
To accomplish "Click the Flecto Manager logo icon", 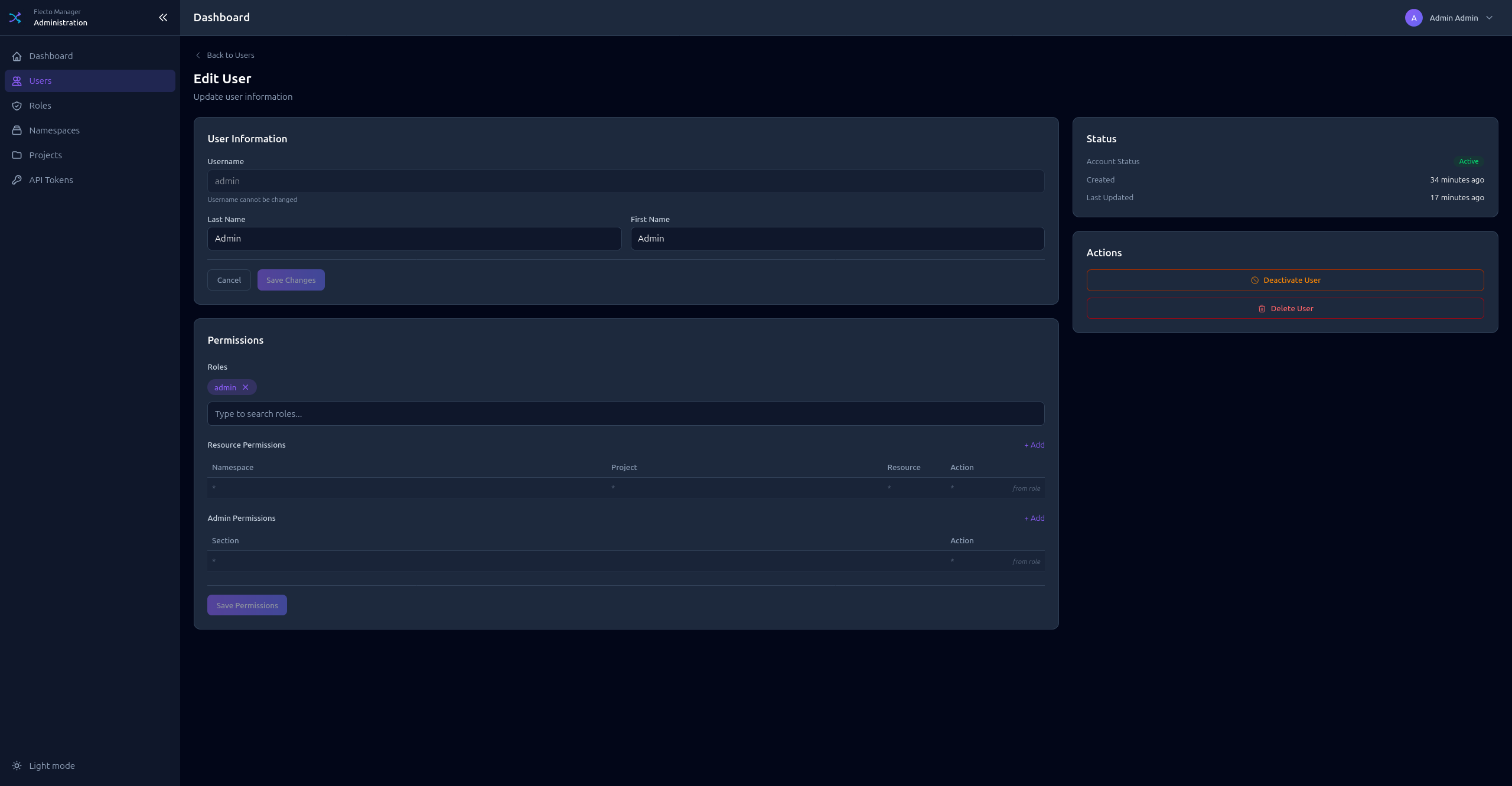I will click(x=15, y=18).
